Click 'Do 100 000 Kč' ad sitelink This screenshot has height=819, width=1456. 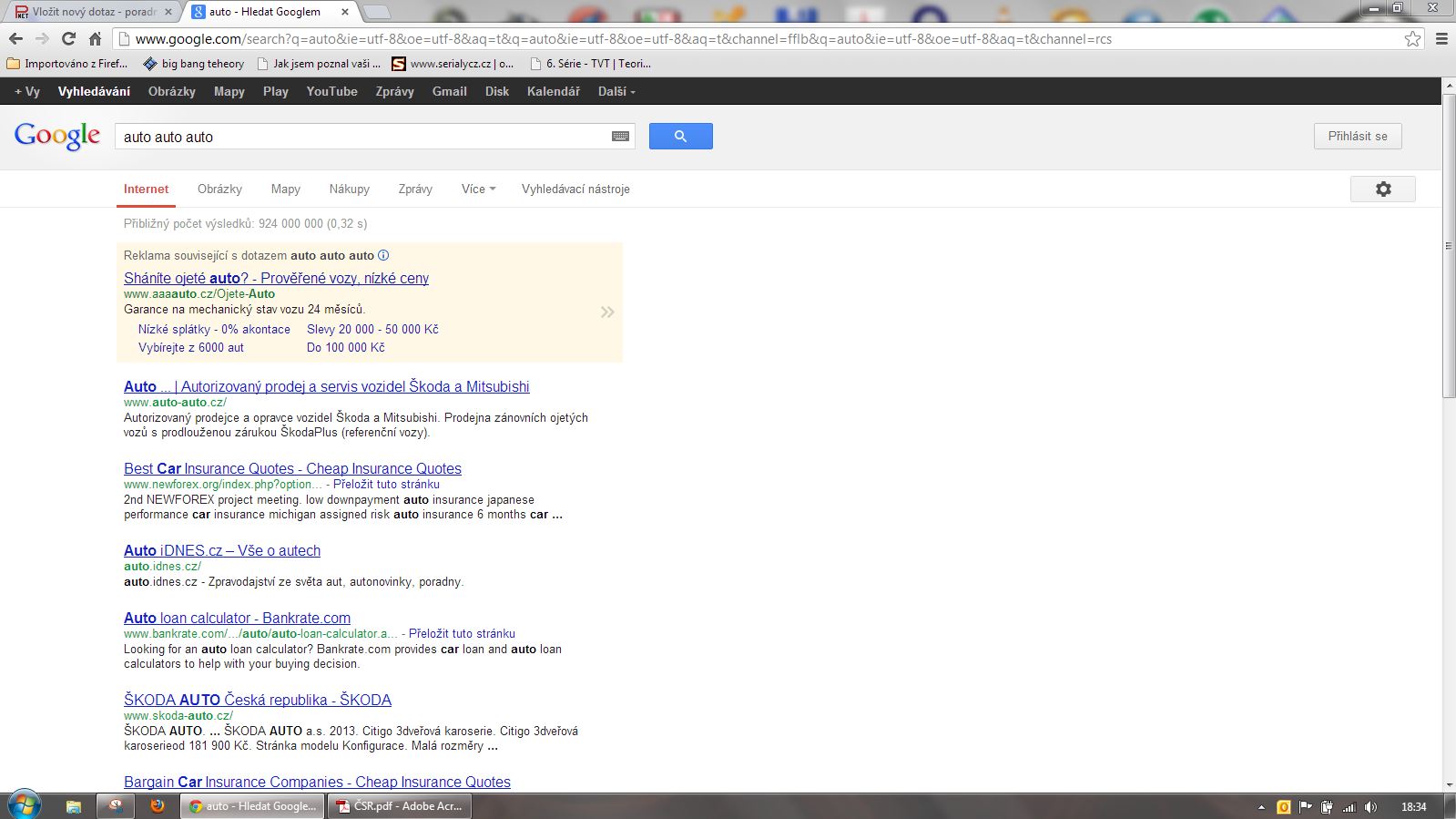pyautogui.click(x=346, y=348)
